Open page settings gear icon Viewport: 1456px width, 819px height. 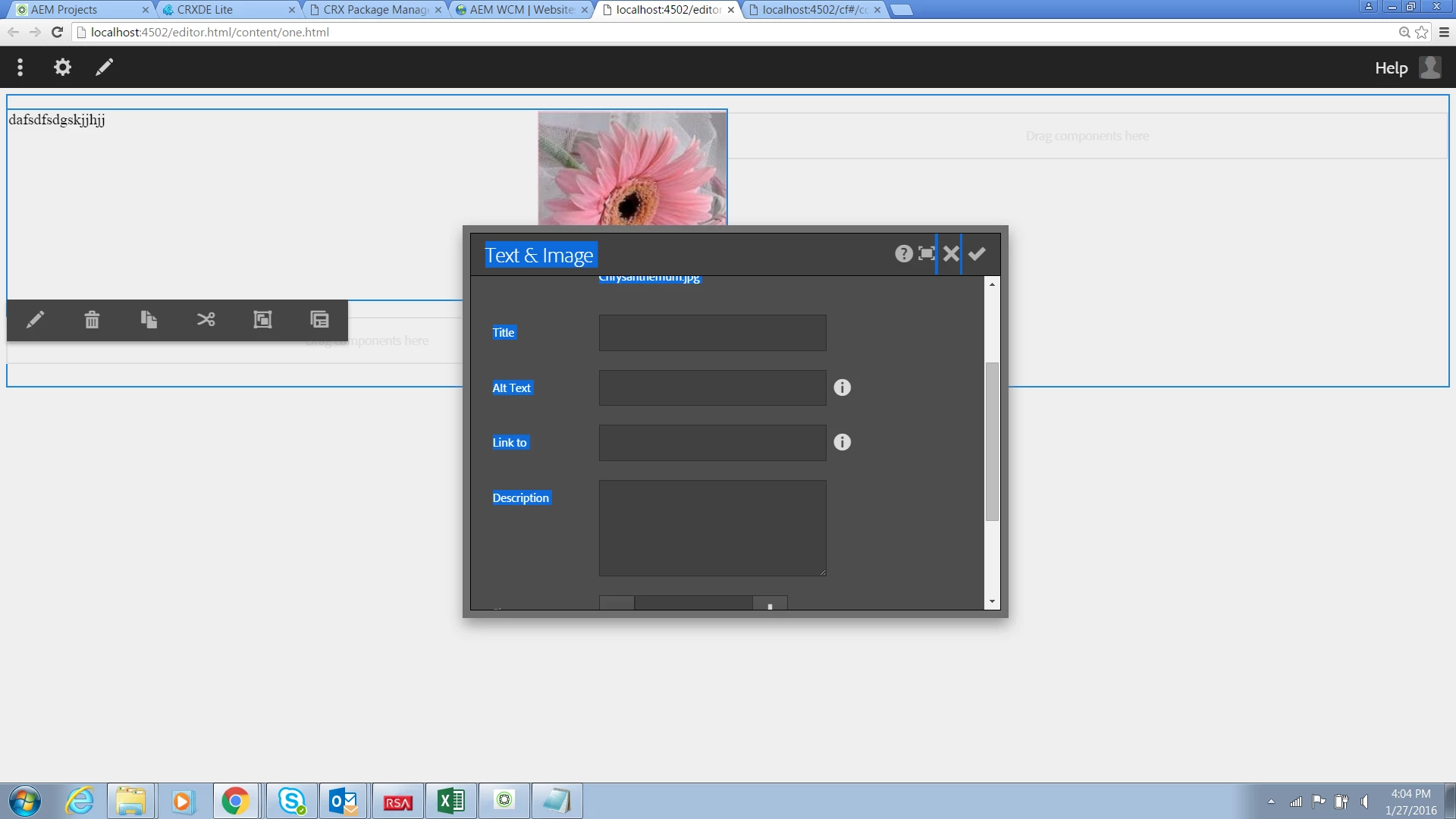click(62, 67)
